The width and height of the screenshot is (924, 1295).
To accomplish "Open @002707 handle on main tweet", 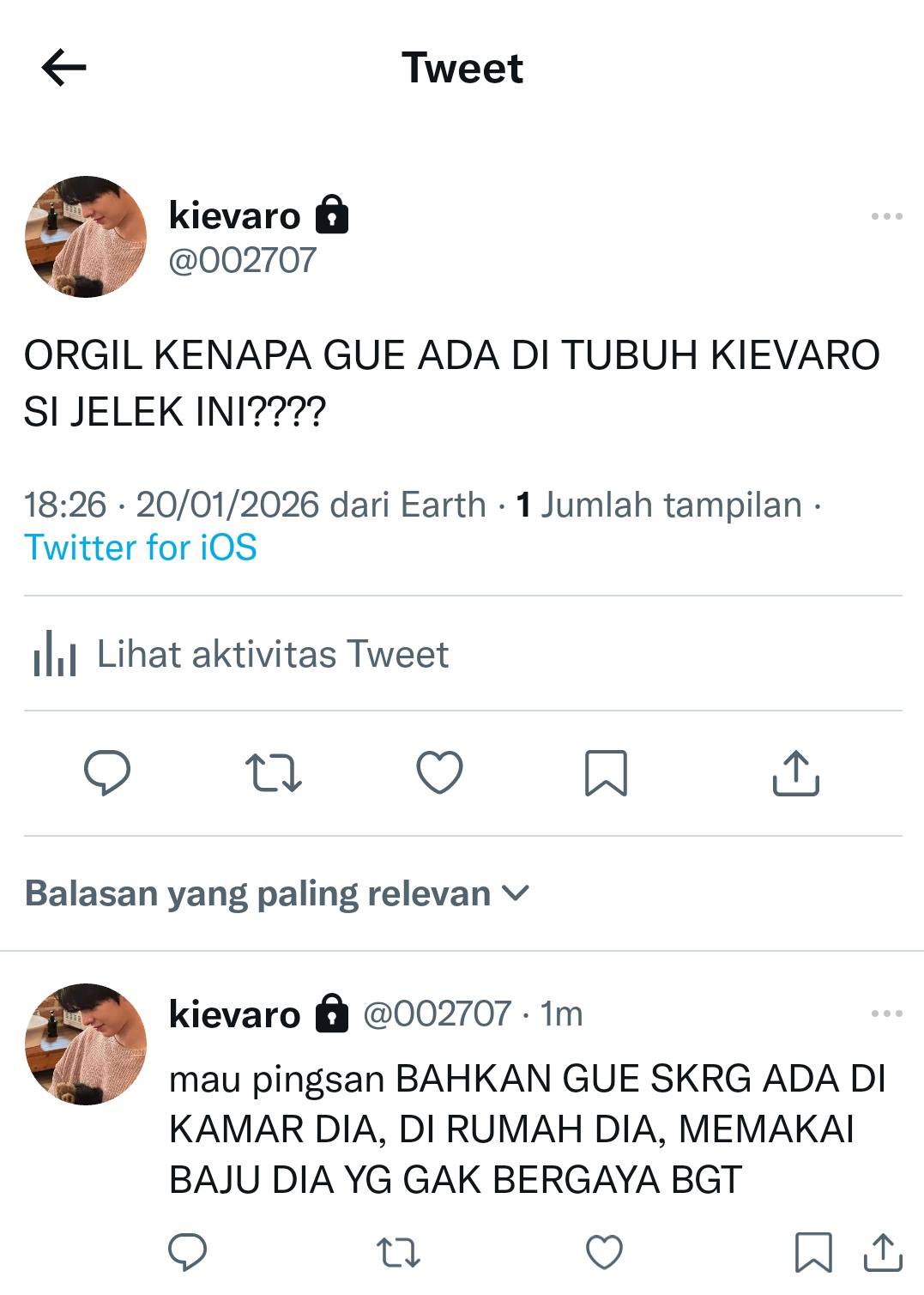I will click(x=243, y=260).
